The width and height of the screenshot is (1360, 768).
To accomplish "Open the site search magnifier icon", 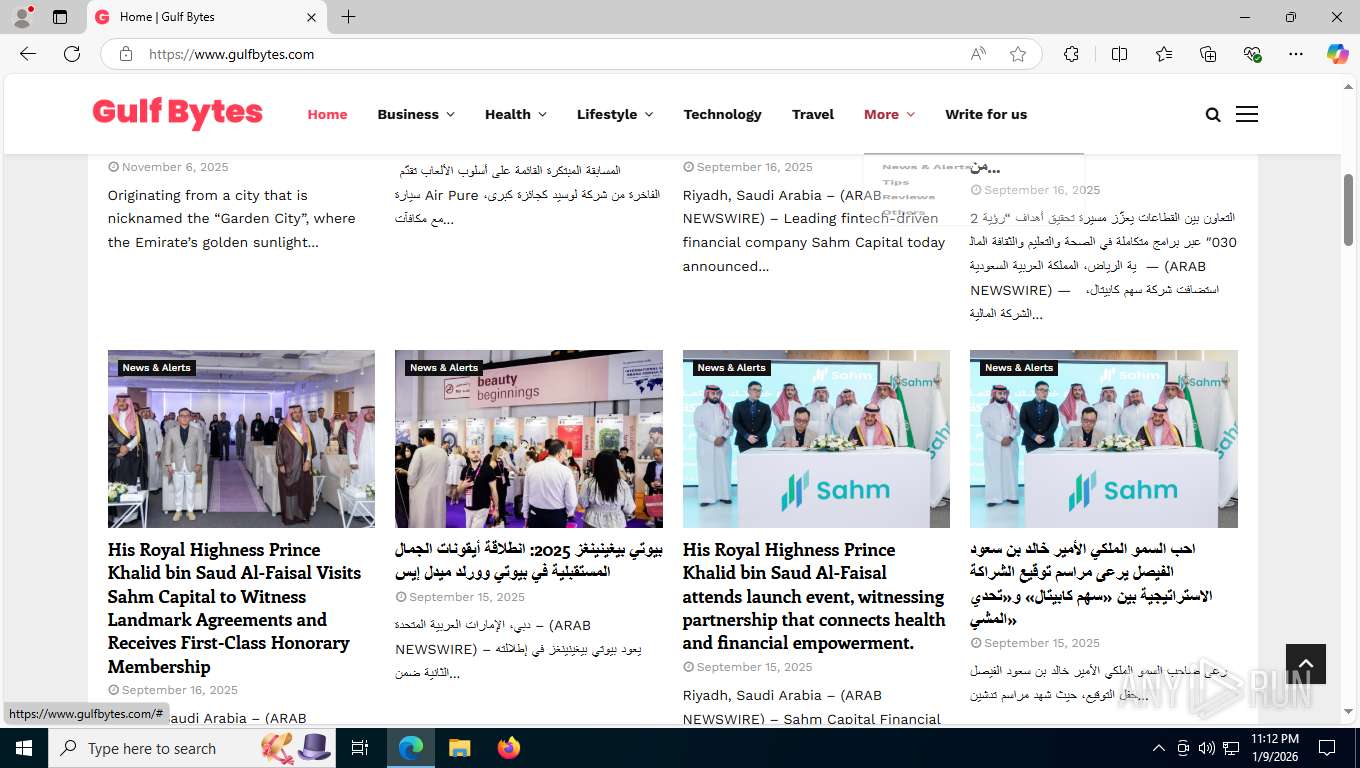I will (1213, 115).
